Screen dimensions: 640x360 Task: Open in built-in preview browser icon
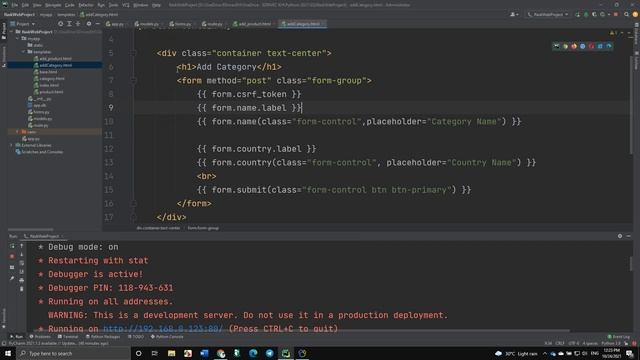coord(556,46)
